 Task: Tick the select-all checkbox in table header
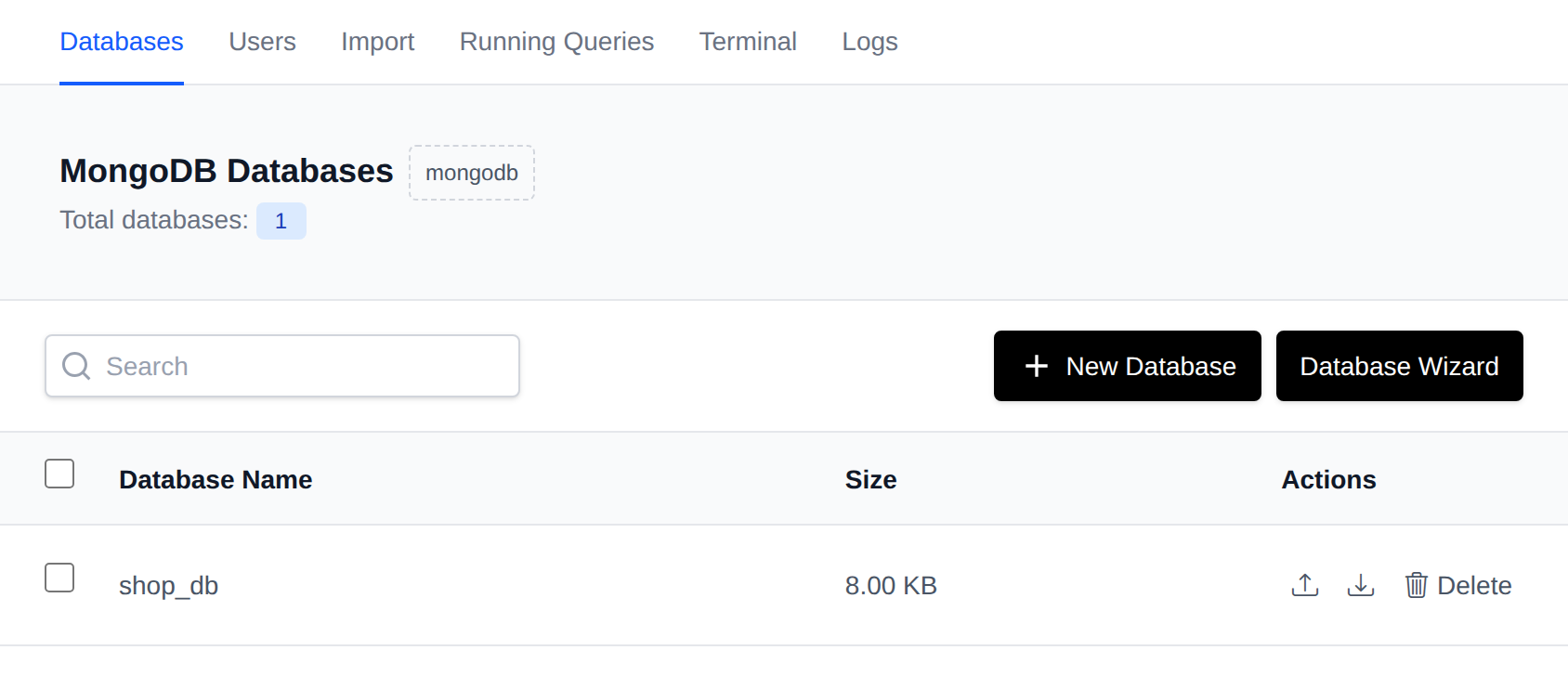(x=59, y=474)
